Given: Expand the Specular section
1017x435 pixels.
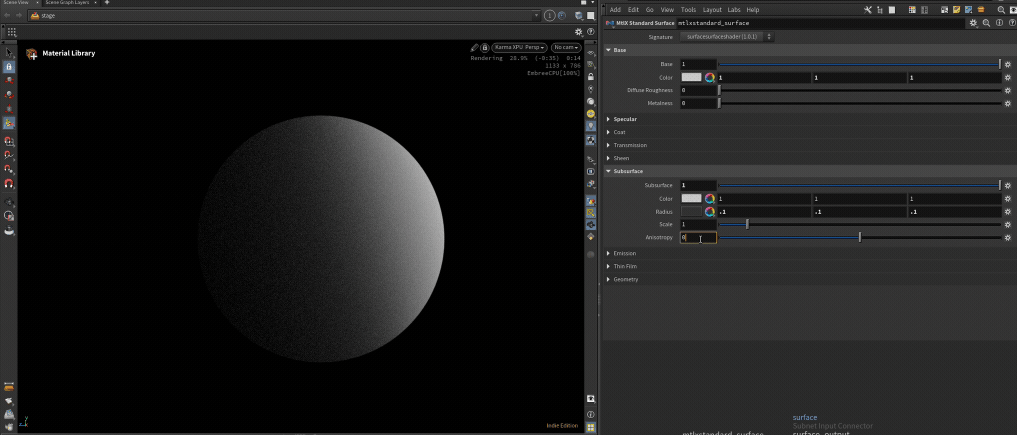Looking at the screenshot, I should pos(625,119).
